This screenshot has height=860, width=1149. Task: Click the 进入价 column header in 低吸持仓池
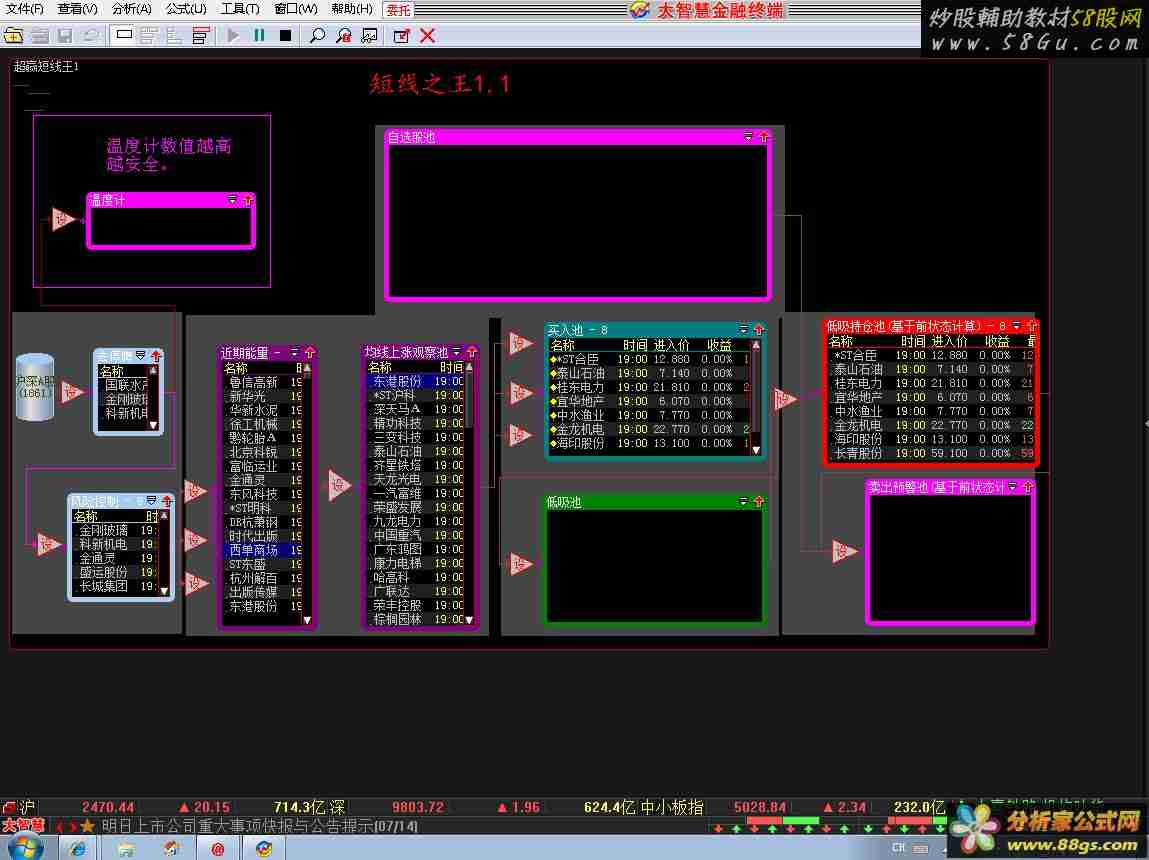tap(949, 341)
